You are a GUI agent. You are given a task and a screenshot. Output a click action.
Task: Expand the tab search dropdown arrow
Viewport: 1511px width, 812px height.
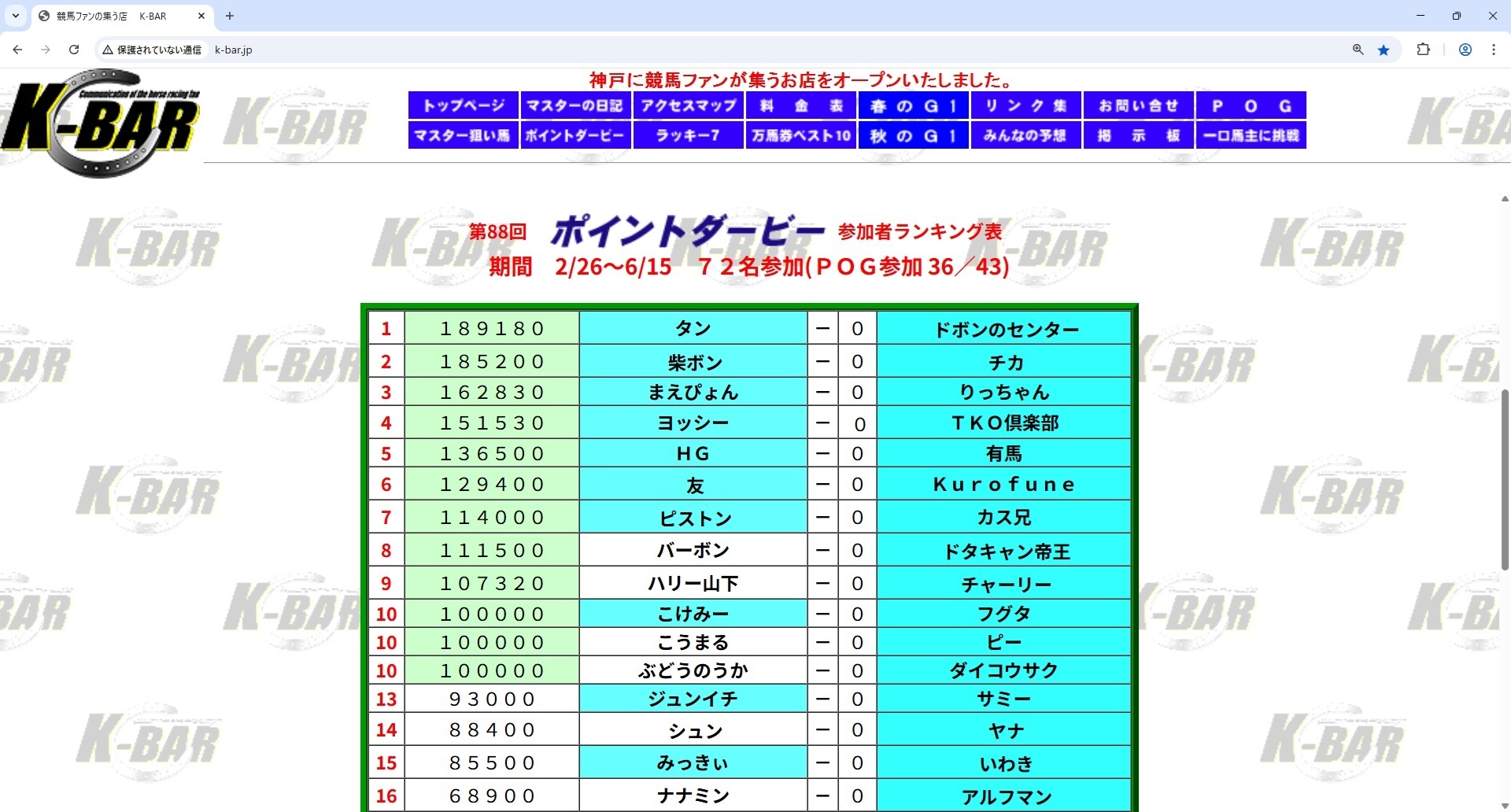pyautogui.click(x=16, y=16)
